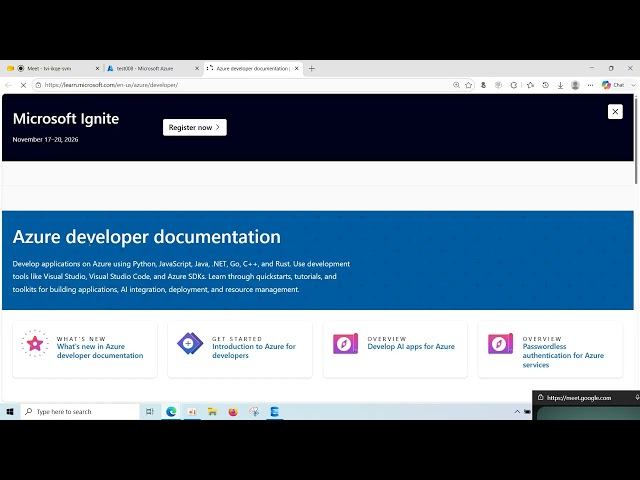
Task: Open Introduction to Azure for developers link
Action: (254, 351)
